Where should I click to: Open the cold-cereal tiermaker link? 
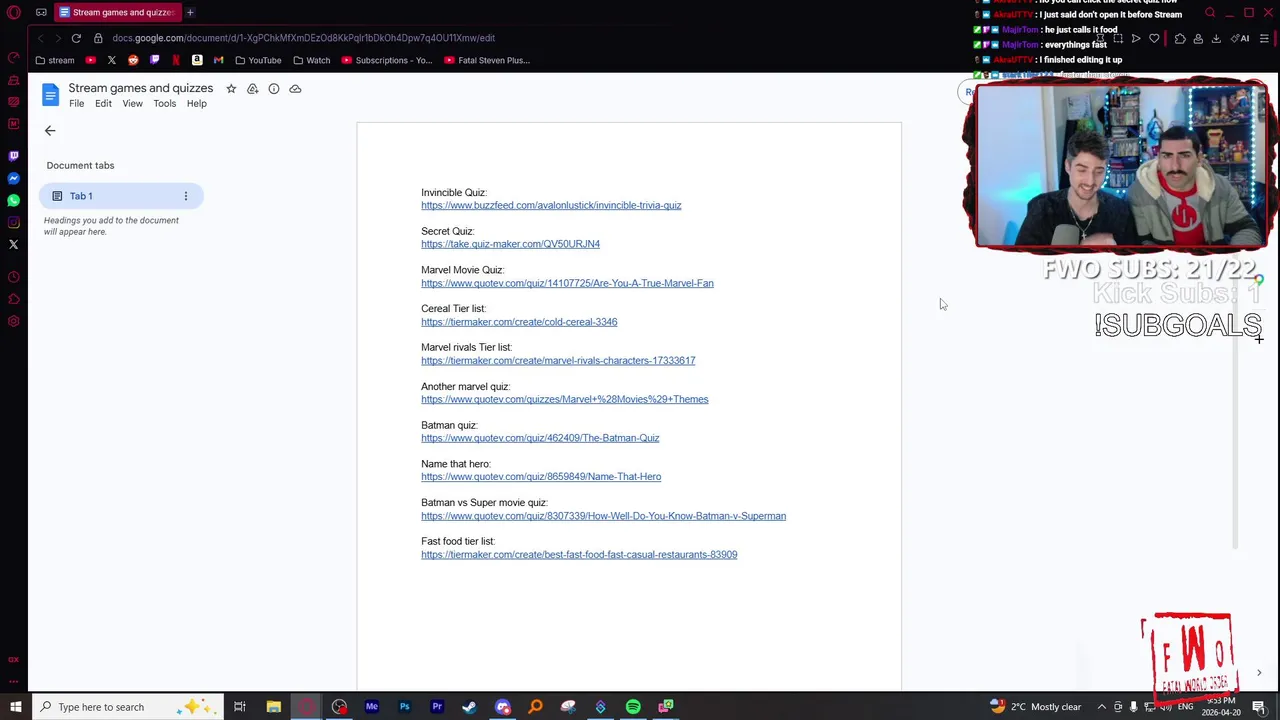pos(519,322)
